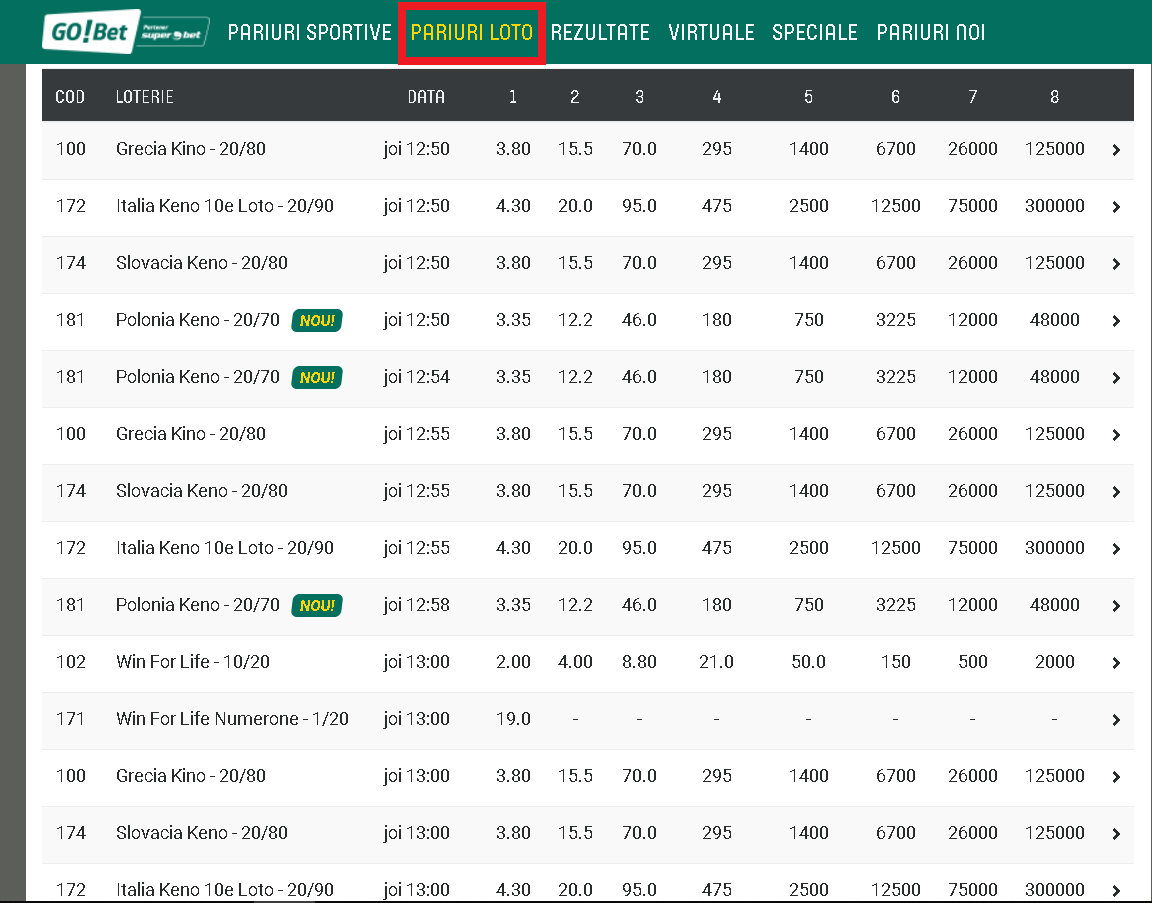This screenshot has height=903, width=1152.
Task: Select odds 295 for Grecia Kino joi 13:00
Action: pyautogui.click(x=716, y=776)
